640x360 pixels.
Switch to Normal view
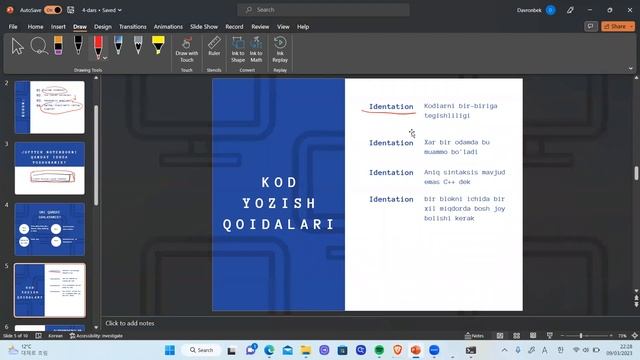[x=500, y=336]
